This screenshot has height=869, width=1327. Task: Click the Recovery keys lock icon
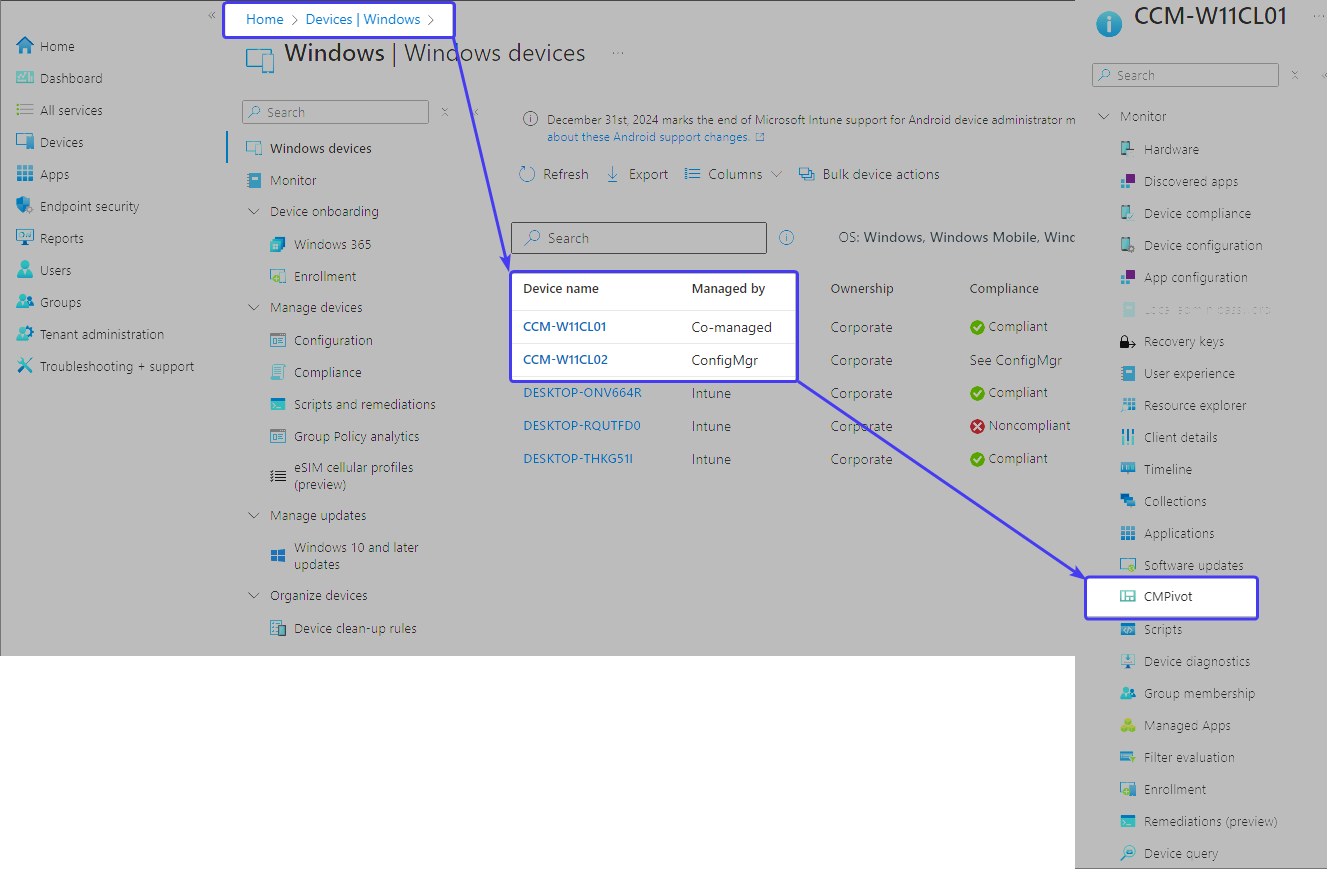[1127, 341]
